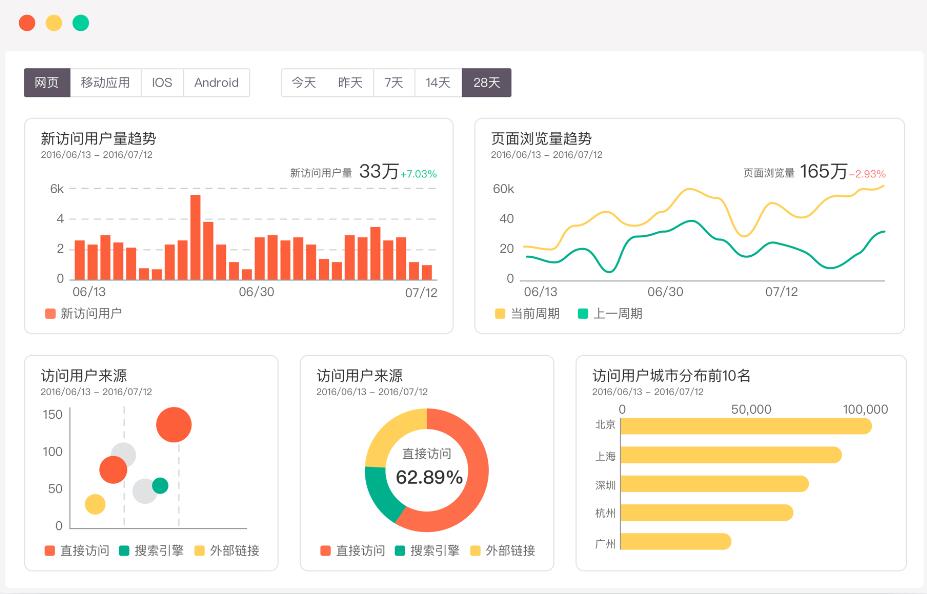Toggle the 新访问用户 legend item
Screen dimensions: 927x594
tap(83, 313)
